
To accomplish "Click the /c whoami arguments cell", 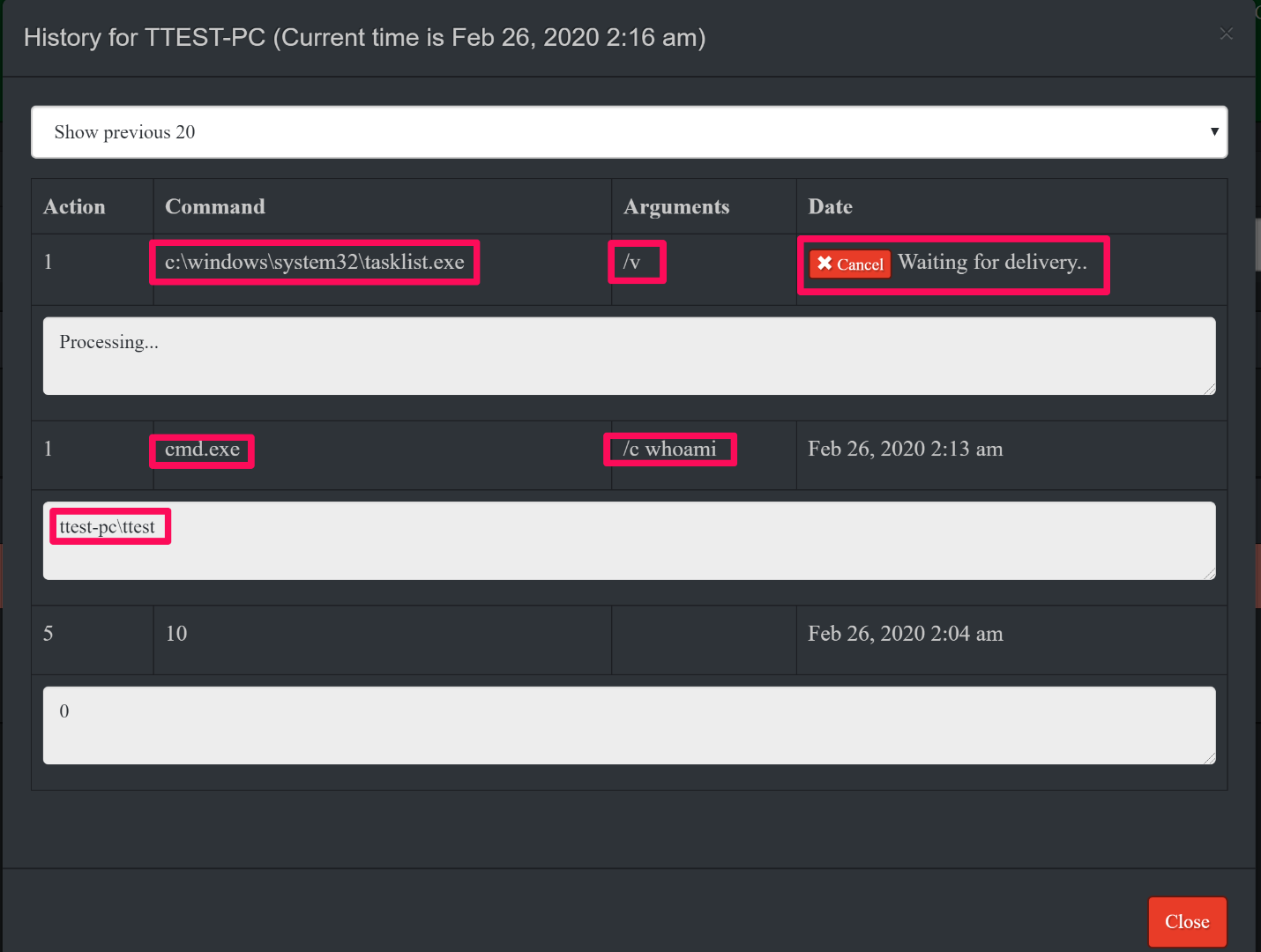I will (669, 450).
